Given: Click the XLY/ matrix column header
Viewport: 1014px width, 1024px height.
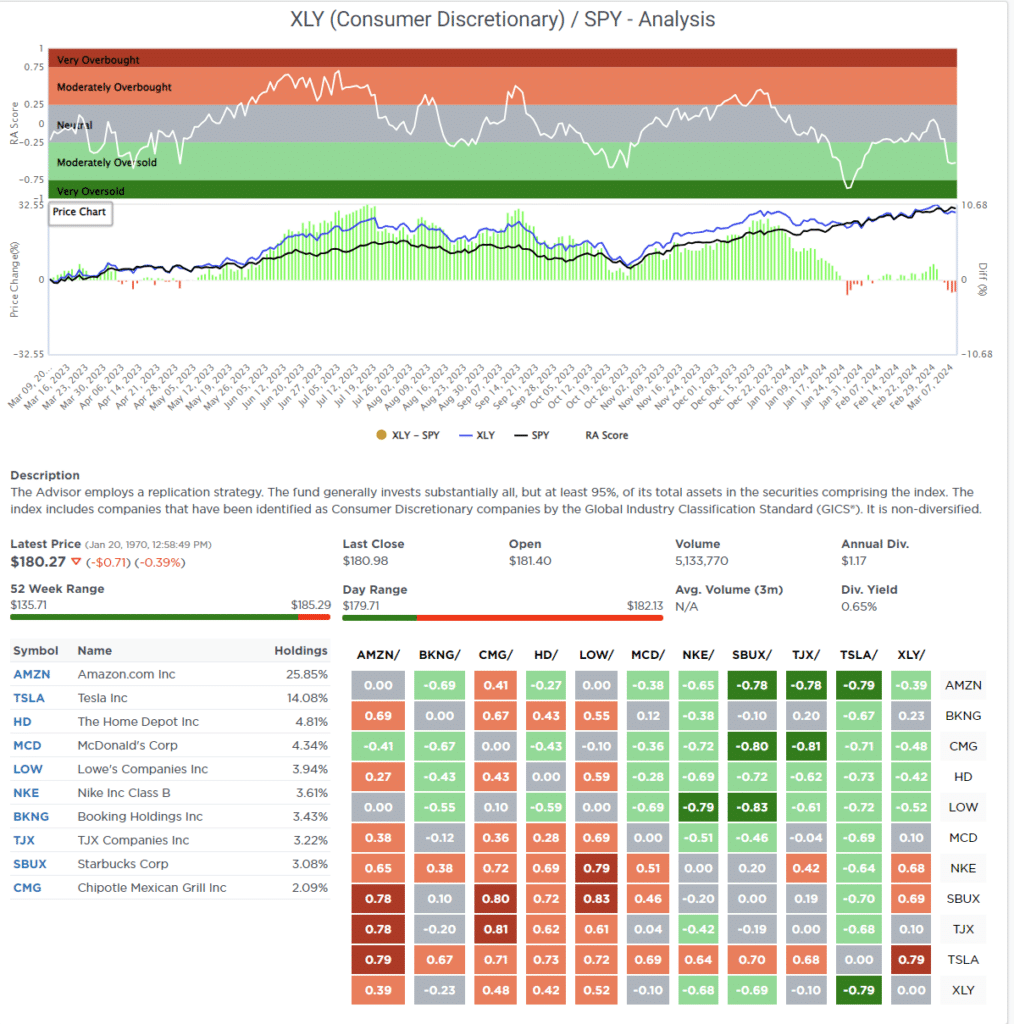Looking at the screenshot, I should (x=911, y=655).
